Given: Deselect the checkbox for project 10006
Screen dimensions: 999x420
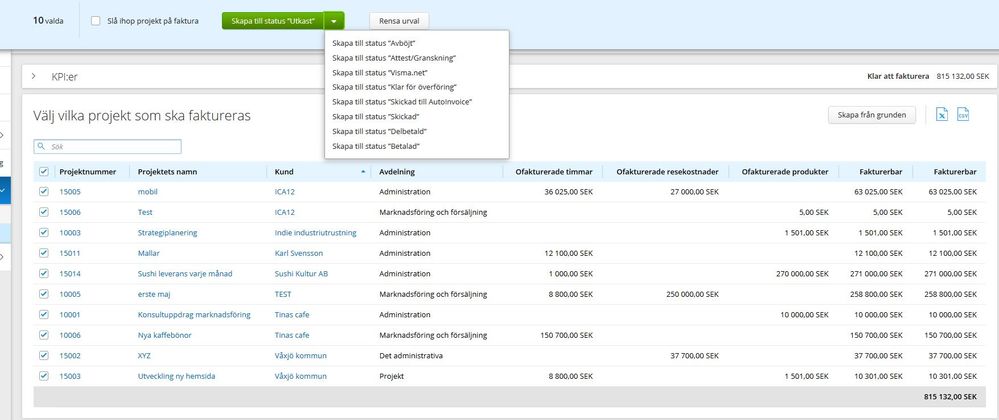Looking at the screenshot, I should 43,335.
